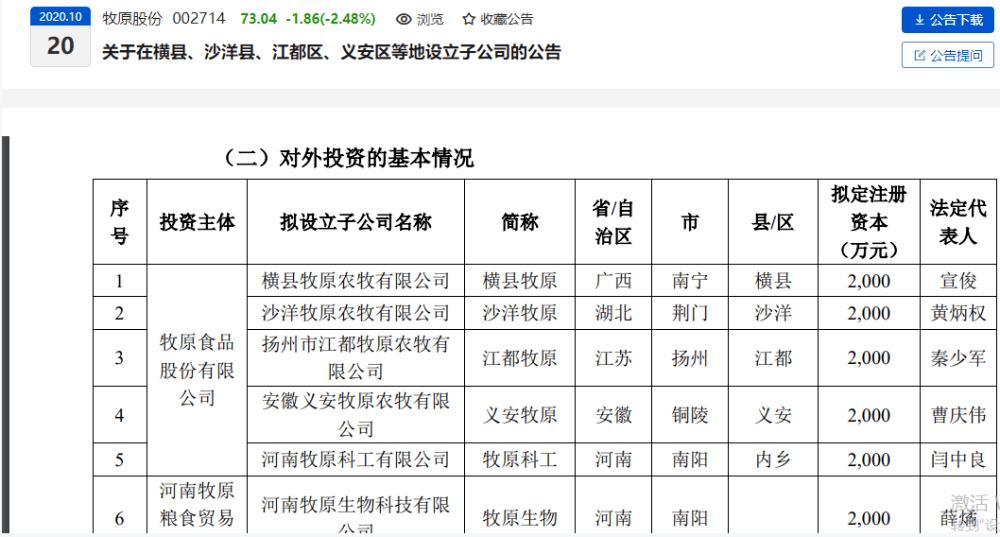Click the 2,000 capital in 横县 row
The image size is (1000, 537).
[869, 281]
